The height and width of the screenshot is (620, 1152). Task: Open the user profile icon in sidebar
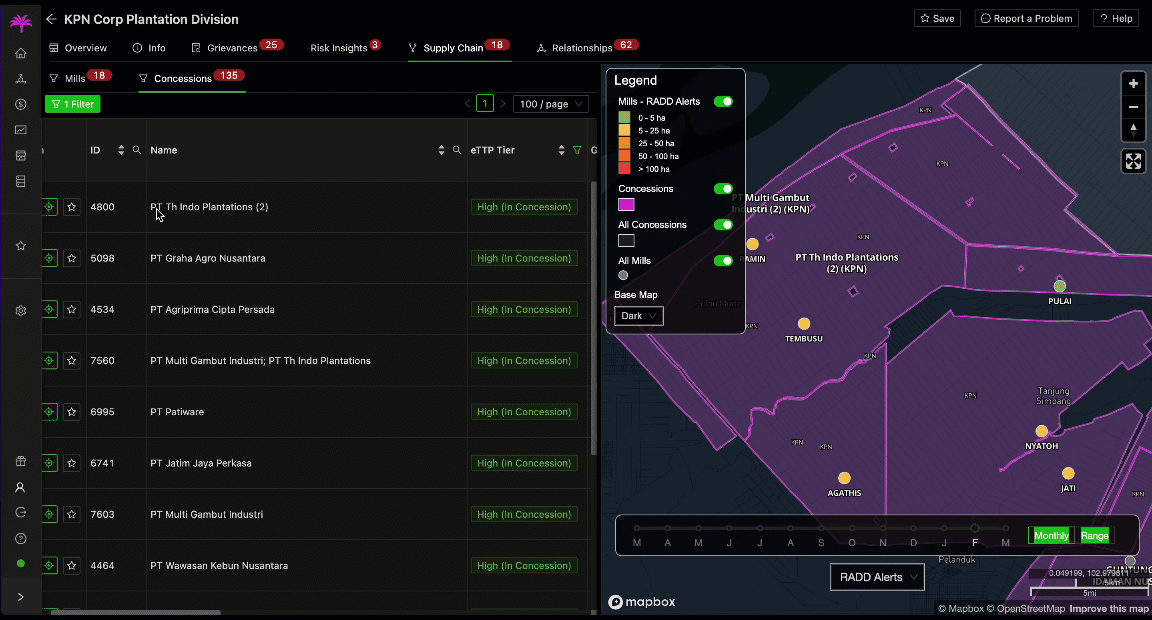[21, 487]
